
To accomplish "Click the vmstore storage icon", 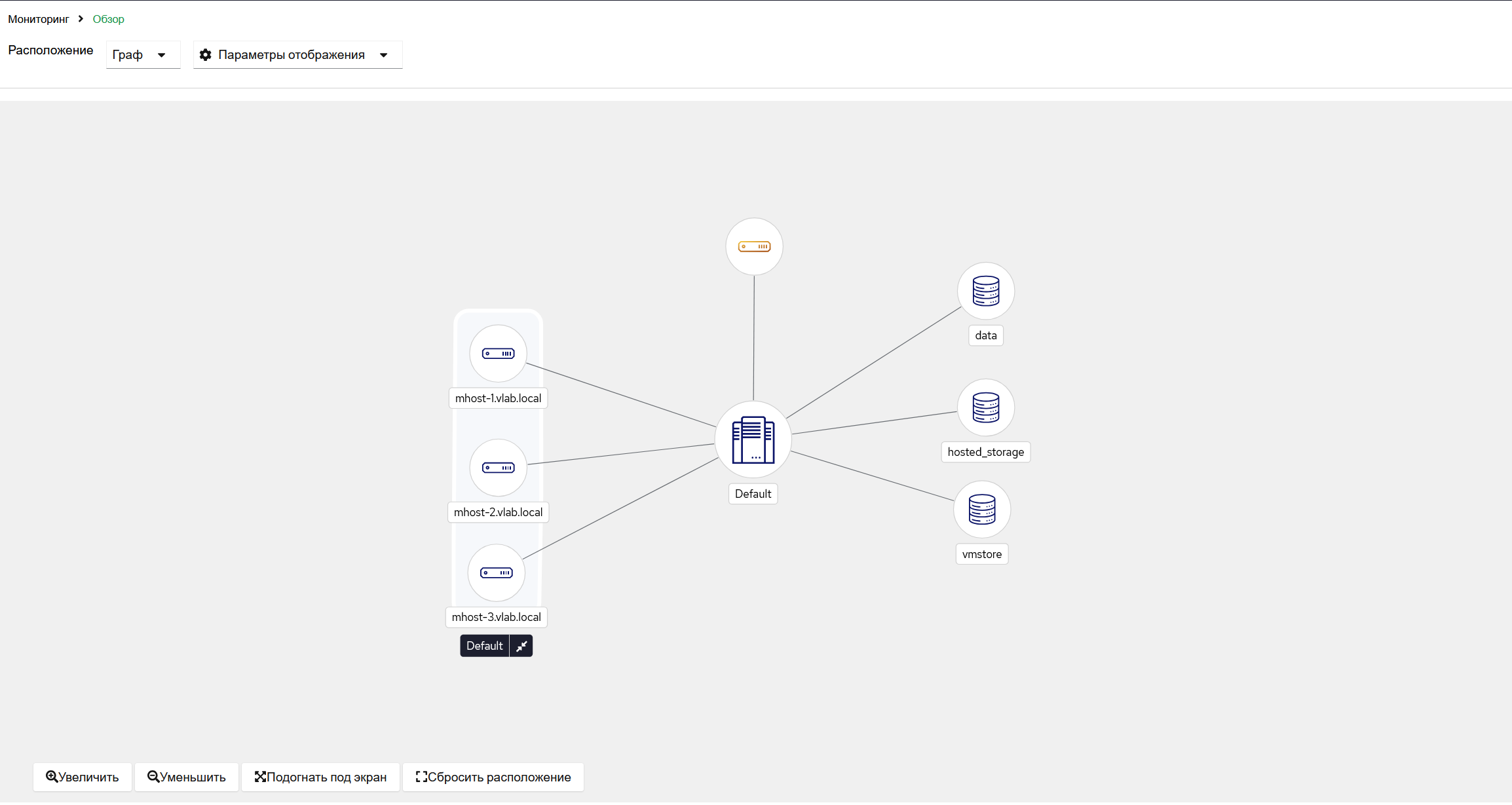I will [982, 510].
